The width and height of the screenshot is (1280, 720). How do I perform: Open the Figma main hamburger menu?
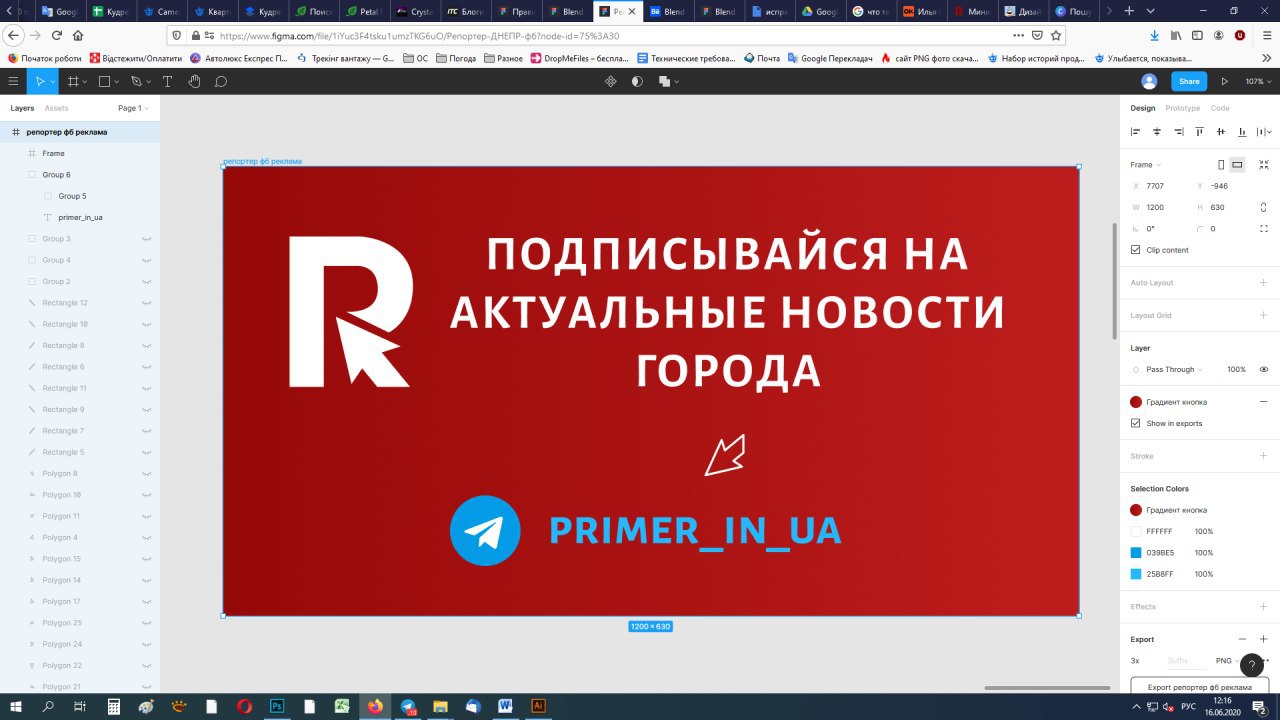point(13,81)
